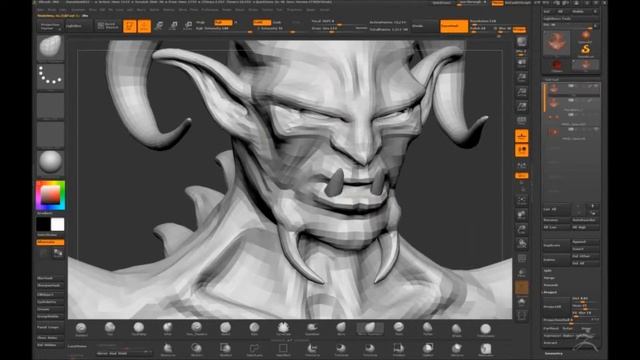Collapse the SubTool section header
This screenshot has width=640, height=360.
click(552, 80)
